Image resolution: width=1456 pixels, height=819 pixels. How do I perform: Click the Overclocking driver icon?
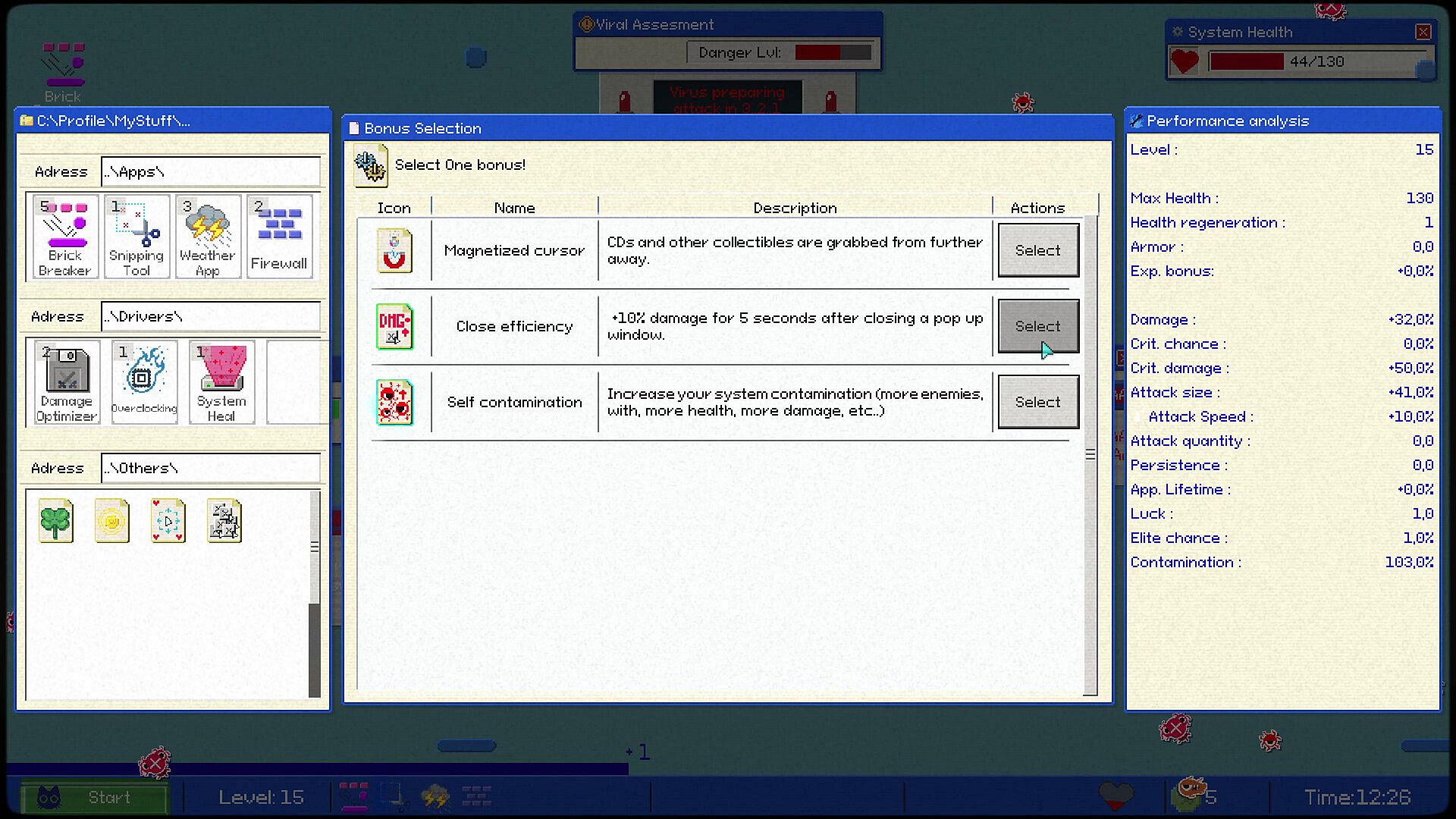(144, 382)
